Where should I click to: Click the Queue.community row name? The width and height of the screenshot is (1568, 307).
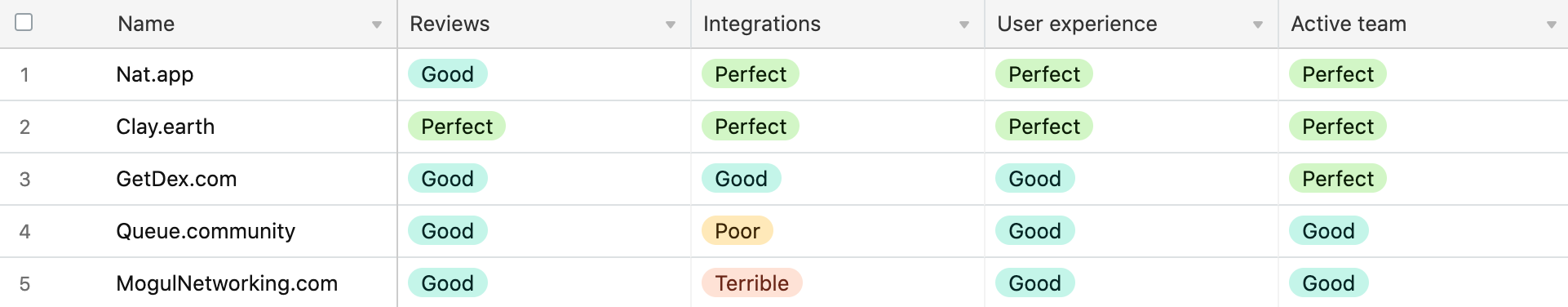coord(206,231)
